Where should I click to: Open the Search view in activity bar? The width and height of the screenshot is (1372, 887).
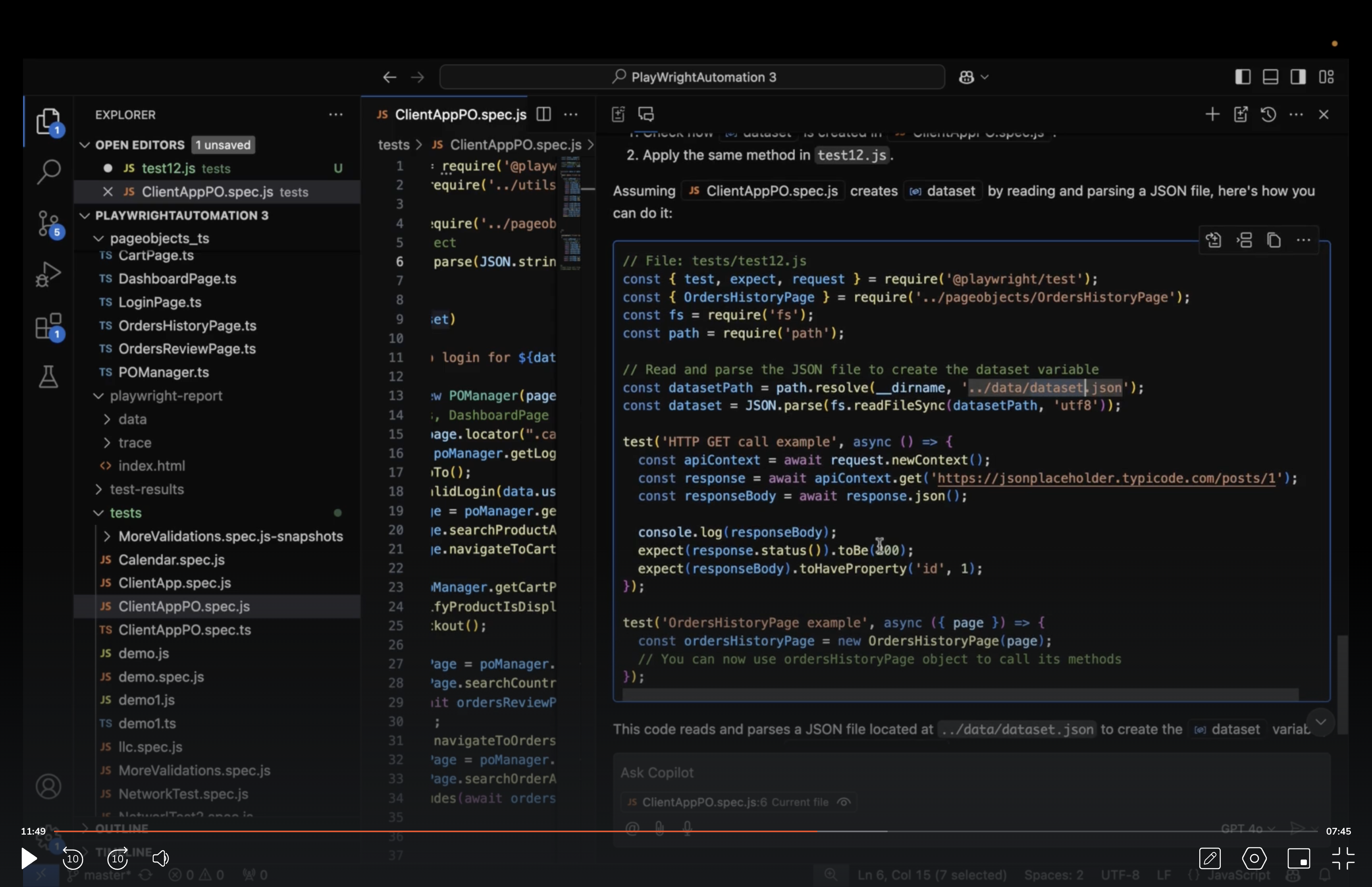pyautogui.click(x=48, y=171)
